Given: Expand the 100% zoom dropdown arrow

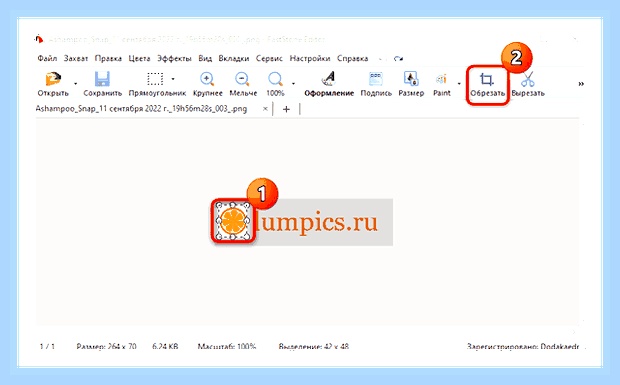Looking at the screenshot, I should pos(293,84).
